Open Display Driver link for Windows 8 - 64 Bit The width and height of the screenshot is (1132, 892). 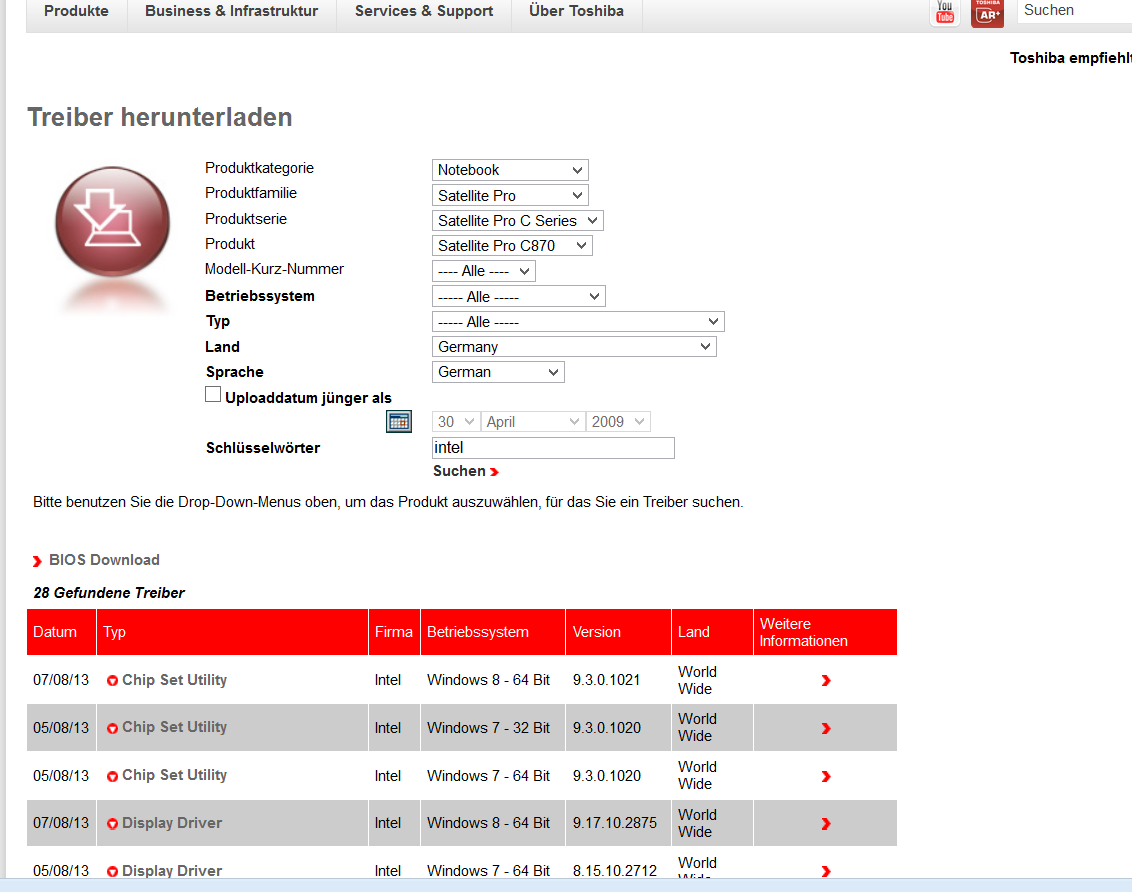[x=172, y=823]
